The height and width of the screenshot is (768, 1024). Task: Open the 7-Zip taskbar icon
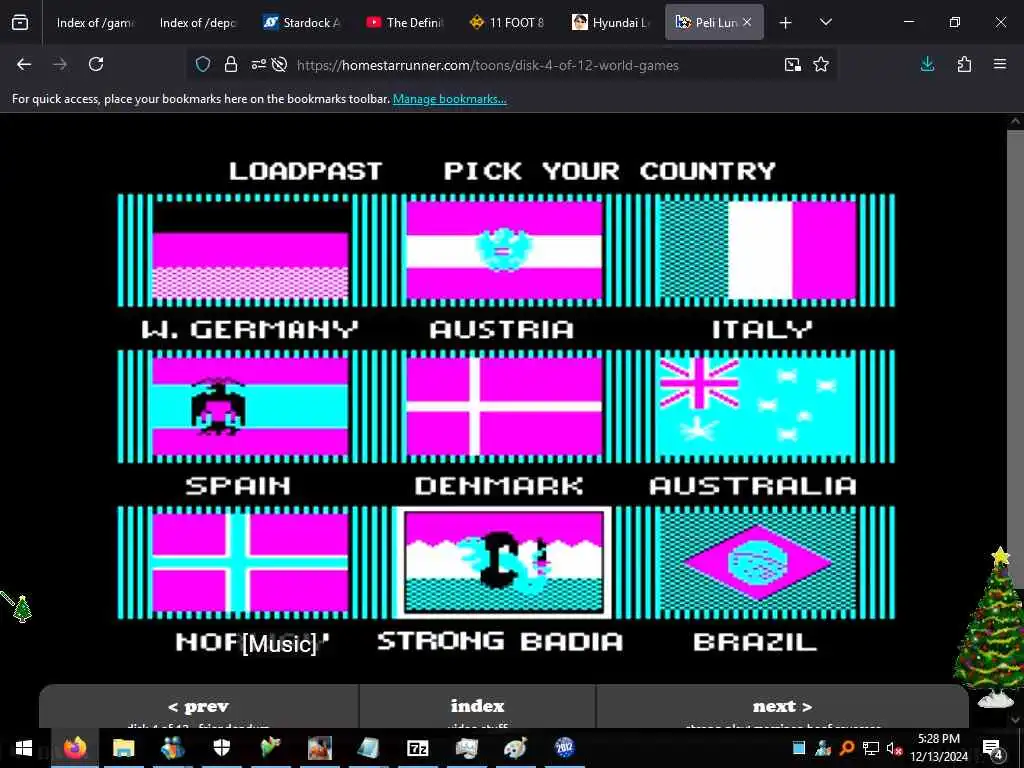pyautogui.click(x=417, y=748)
